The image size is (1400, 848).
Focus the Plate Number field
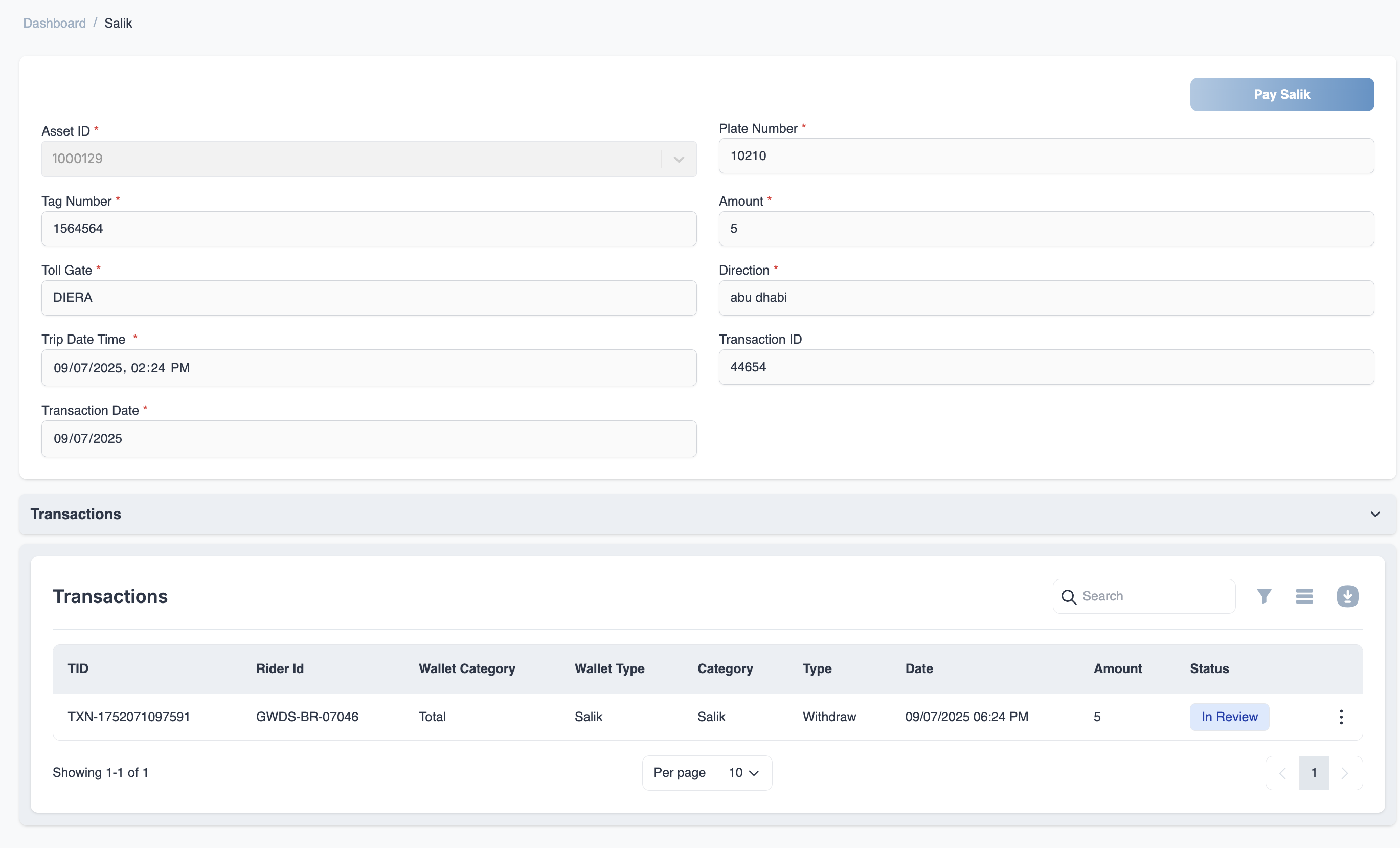coord(1046,155)
